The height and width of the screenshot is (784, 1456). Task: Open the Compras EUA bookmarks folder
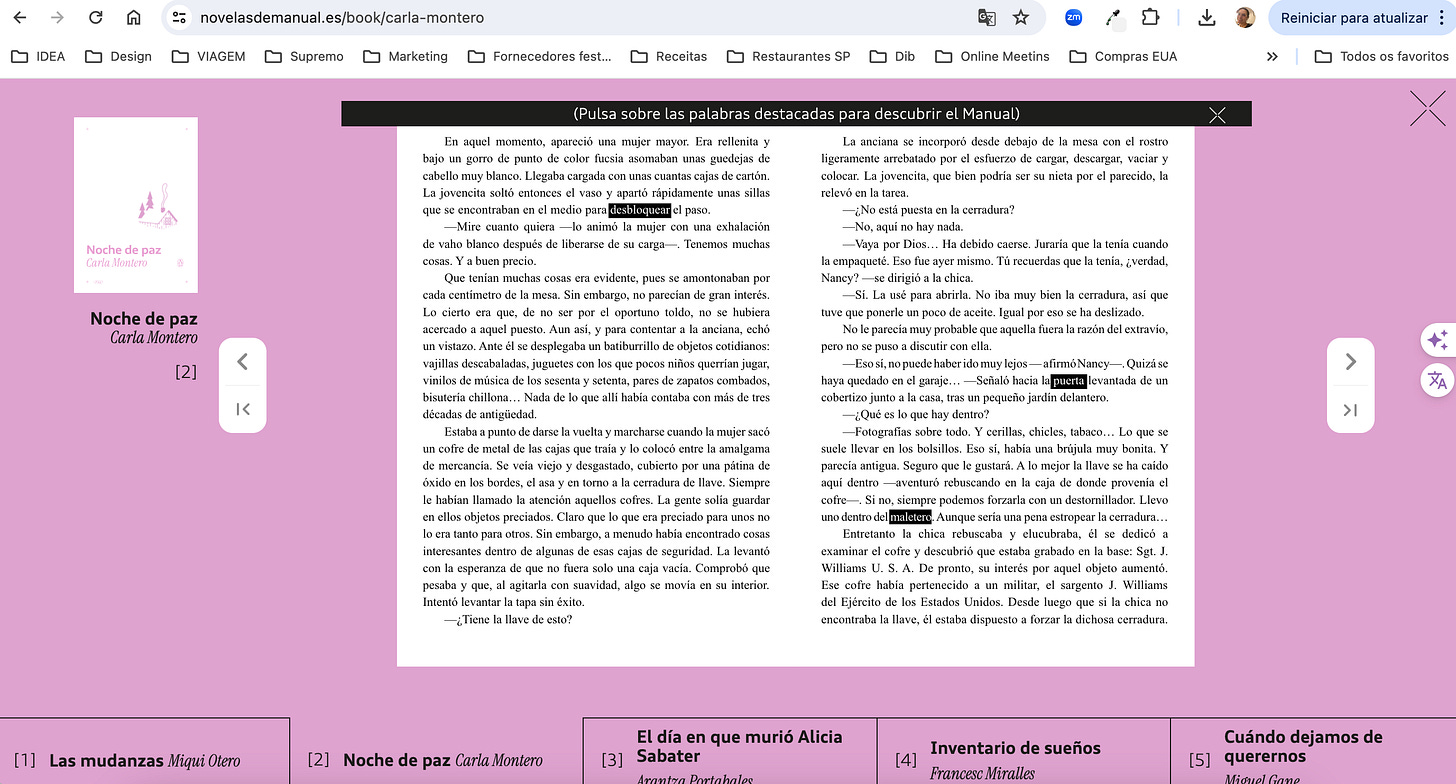coord(1123,56)
